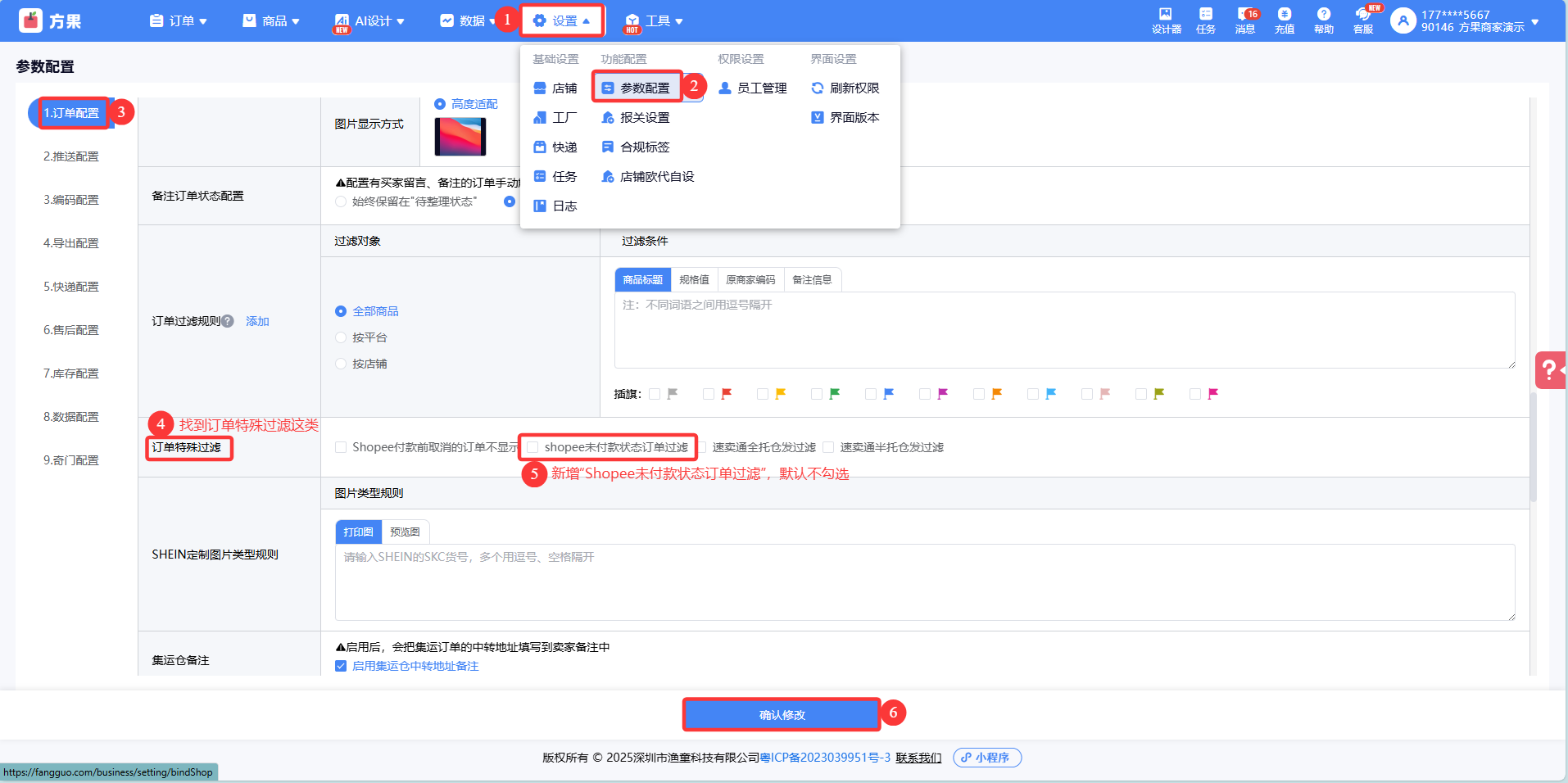
Task: Switch to the 规格值 filter tab
Action: pos(694,280)
